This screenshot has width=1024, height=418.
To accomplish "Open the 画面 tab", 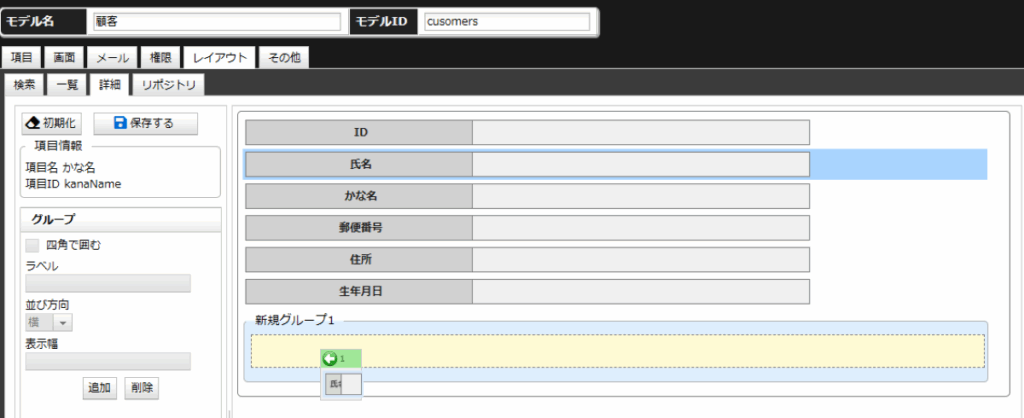I will [x=63, y=58].
